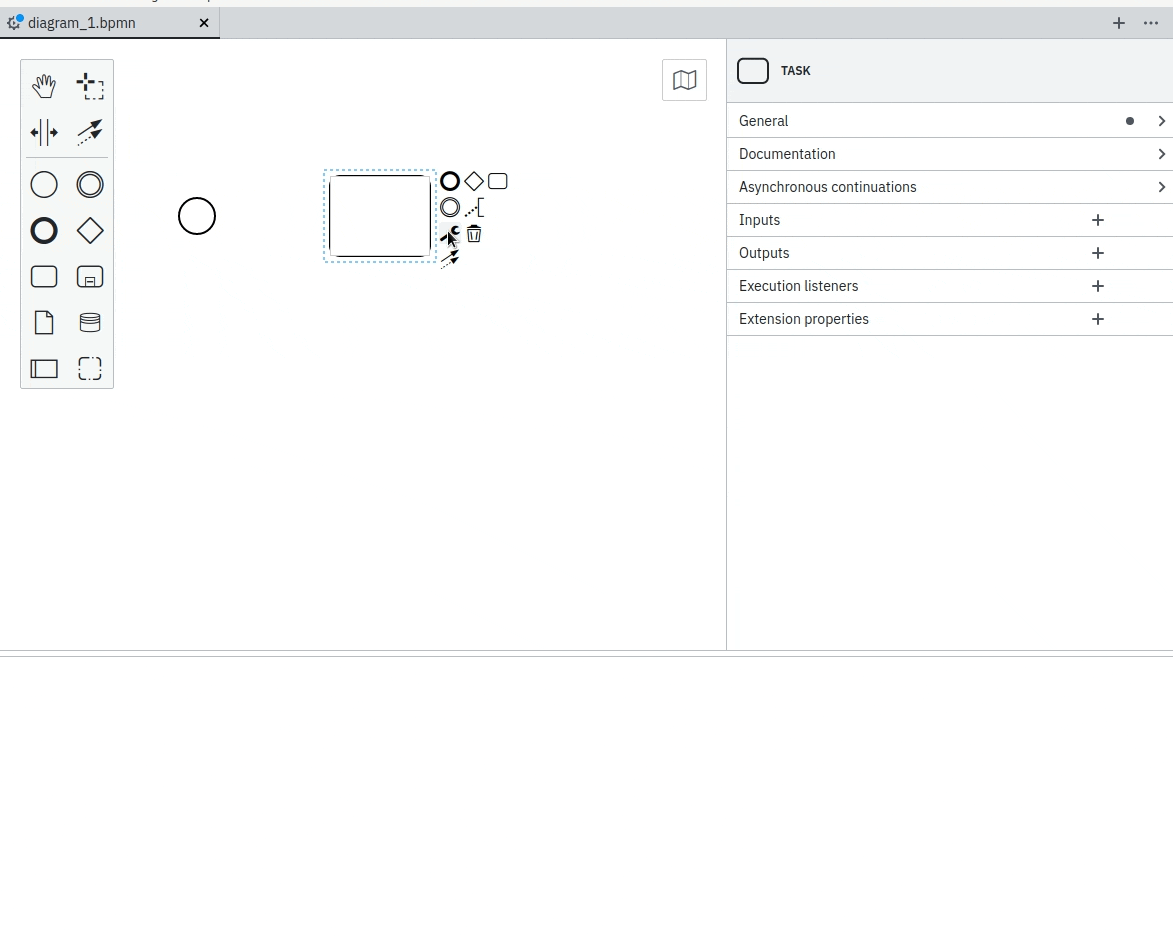This screenshot has width=1173, height=936.
Task: Open the more options menu at top right
Action: pyautogui.click(x=1151, y=23)
